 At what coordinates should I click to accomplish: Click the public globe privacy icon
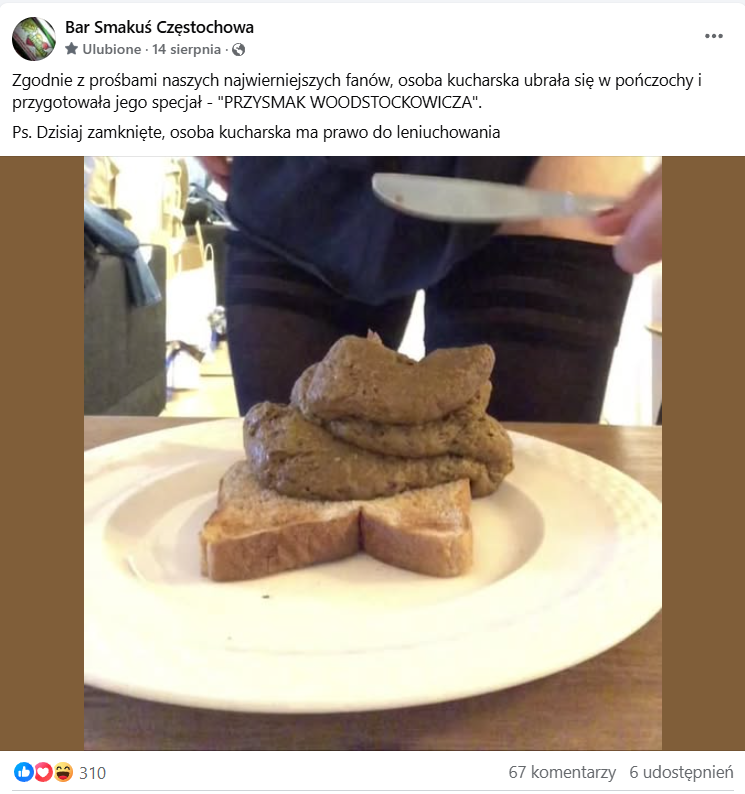[239, 49]
